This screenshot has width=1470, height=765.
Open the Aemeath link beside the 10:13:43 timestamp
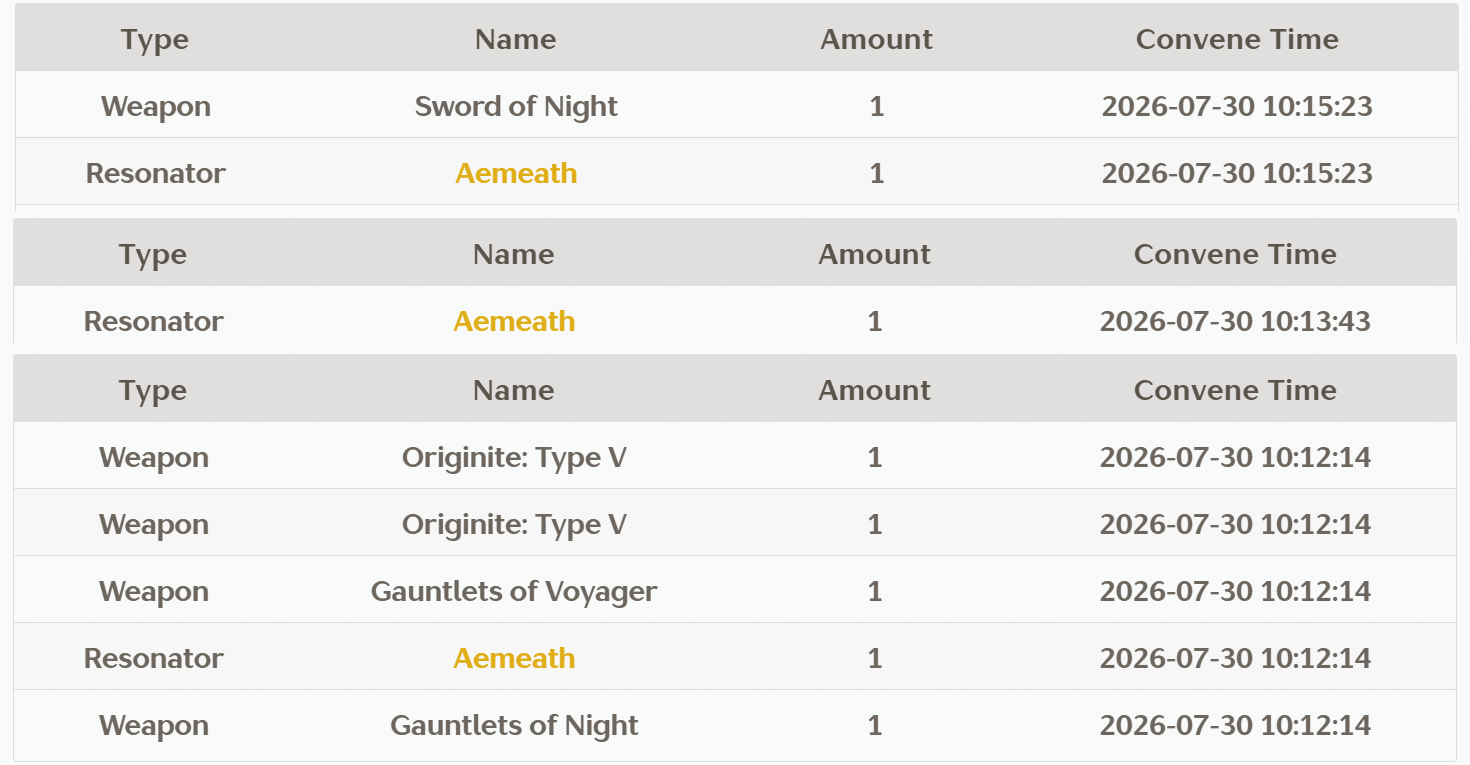(x=514, y=321)
